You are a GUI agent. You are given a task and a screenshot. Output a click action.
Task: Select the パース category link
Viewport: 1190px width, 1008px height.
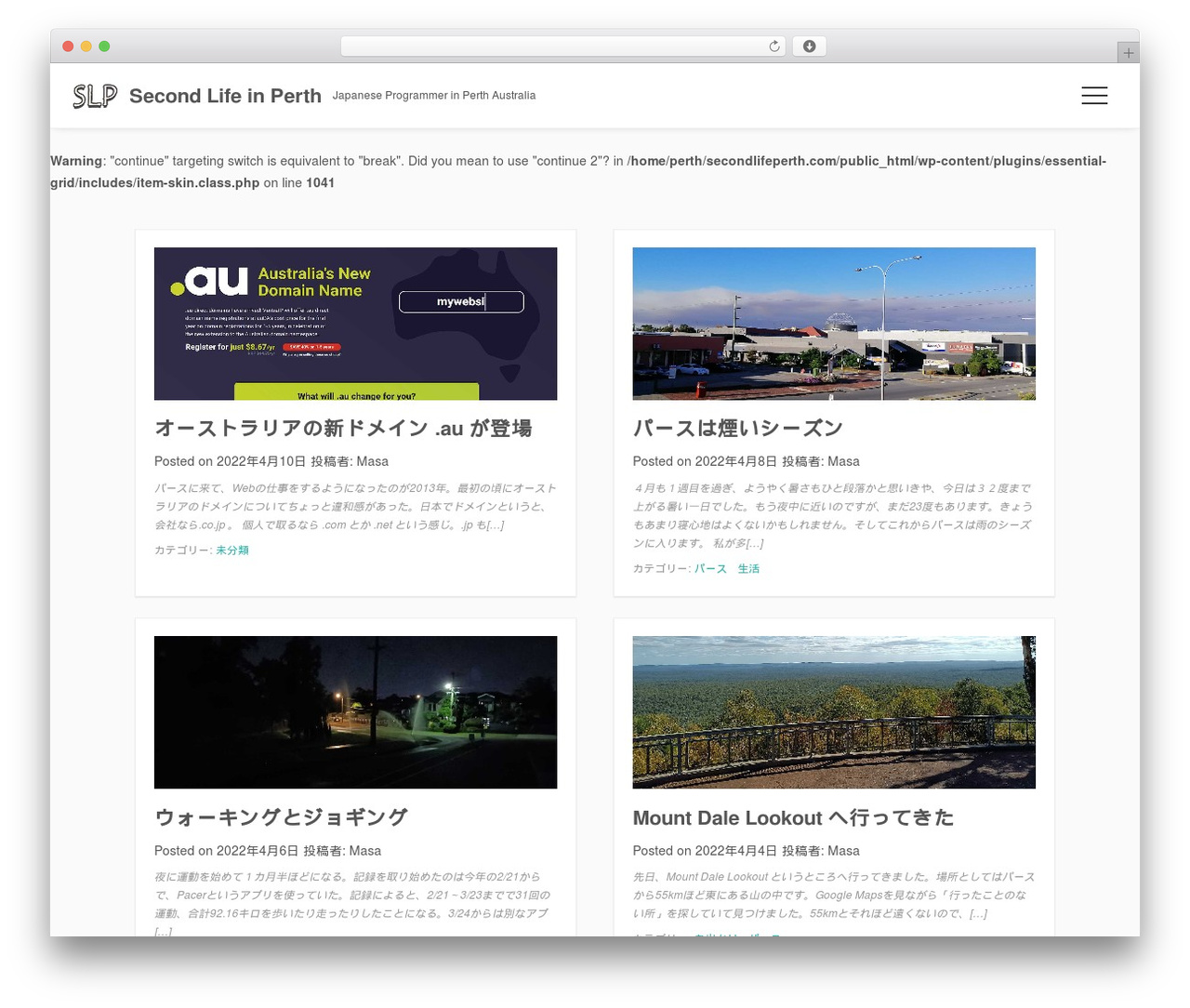click(x=710, y=569)
